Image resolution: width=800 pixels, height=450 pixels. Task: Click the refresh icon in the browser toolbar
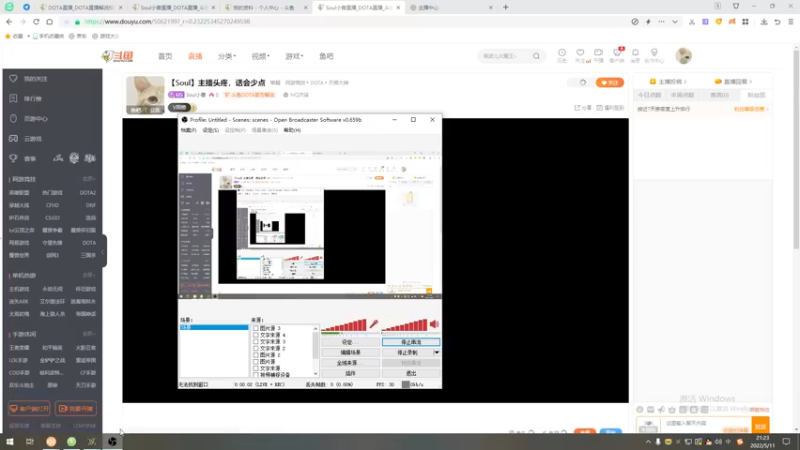click(36, 21)
